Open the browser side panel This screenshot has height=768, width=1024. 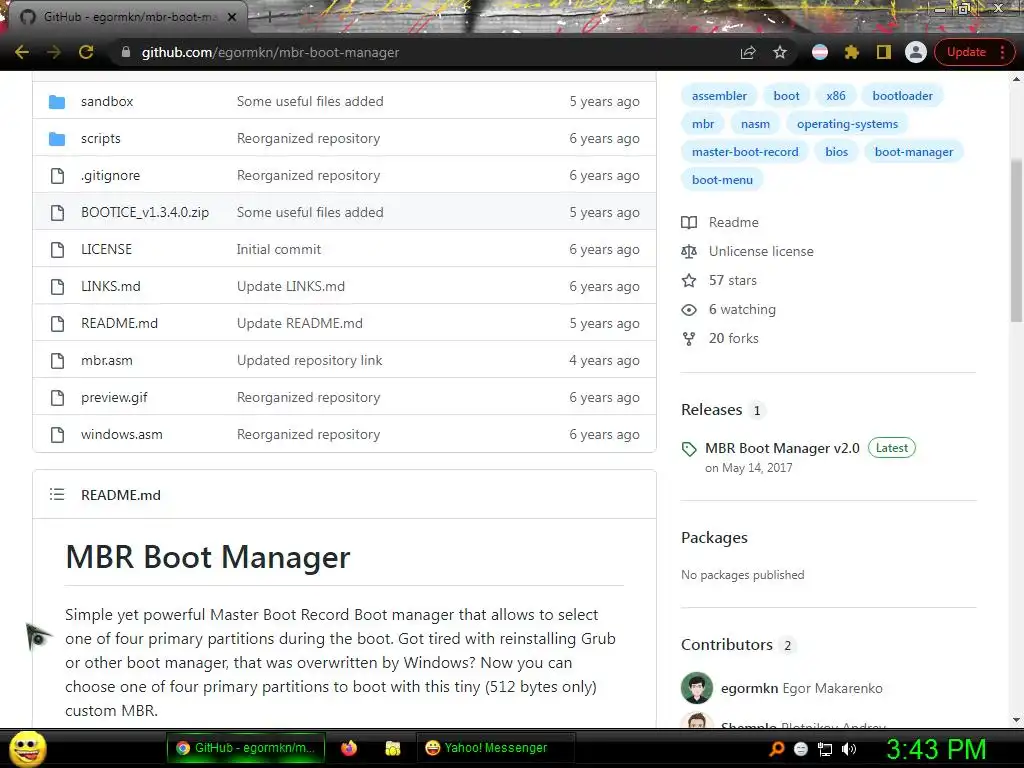click(x=884, y=52)
